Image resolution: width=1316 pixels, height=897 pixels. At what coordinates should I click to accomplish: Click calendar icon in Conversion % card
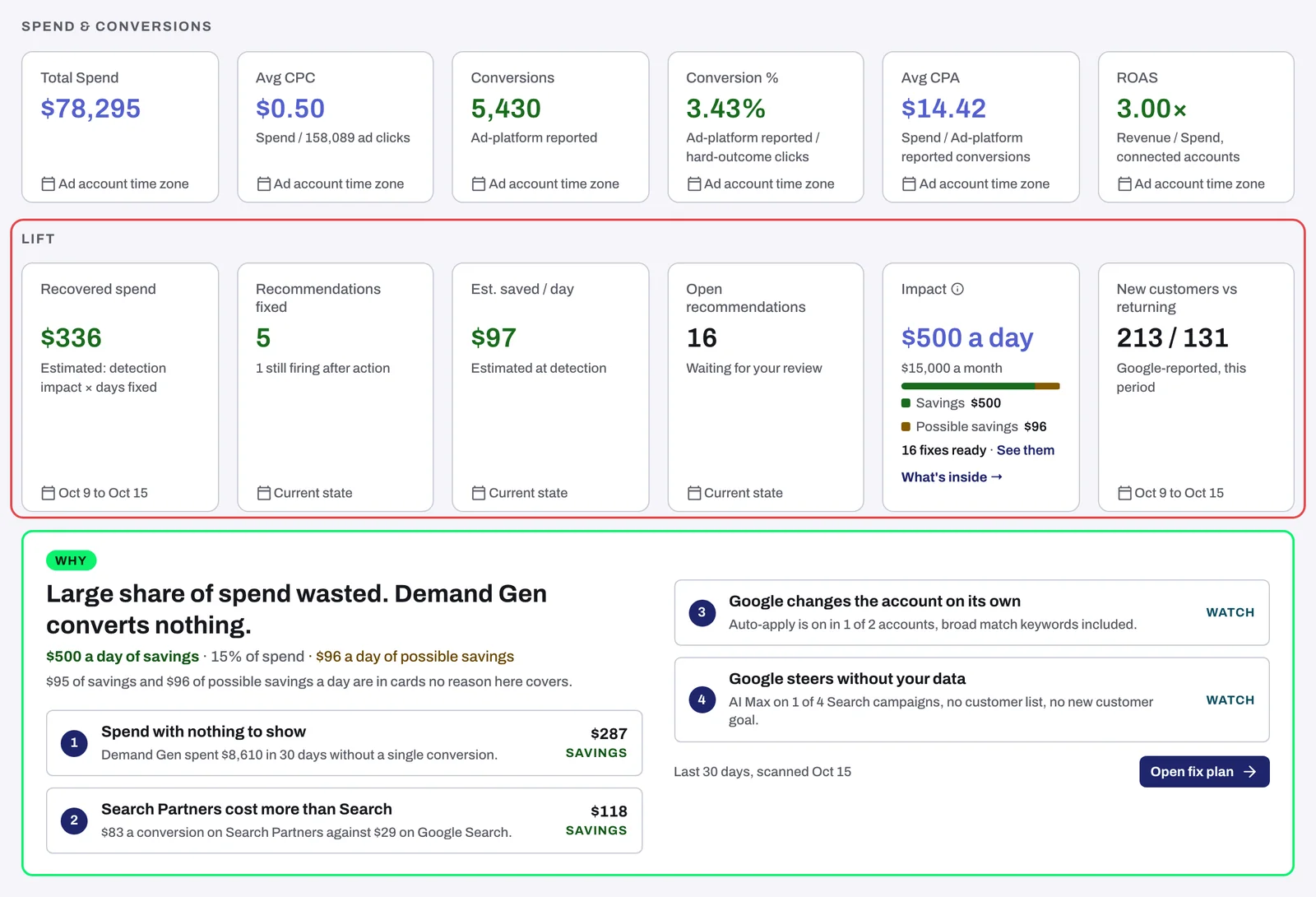694,184
